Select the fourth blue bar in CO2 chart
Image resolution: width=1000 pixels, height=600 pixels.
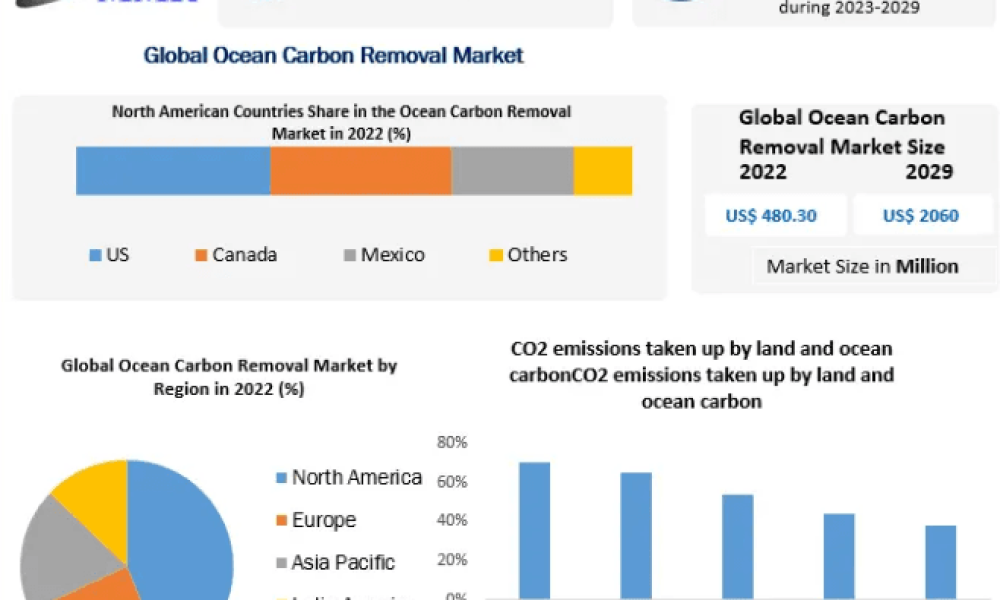(x=839, y=556)
